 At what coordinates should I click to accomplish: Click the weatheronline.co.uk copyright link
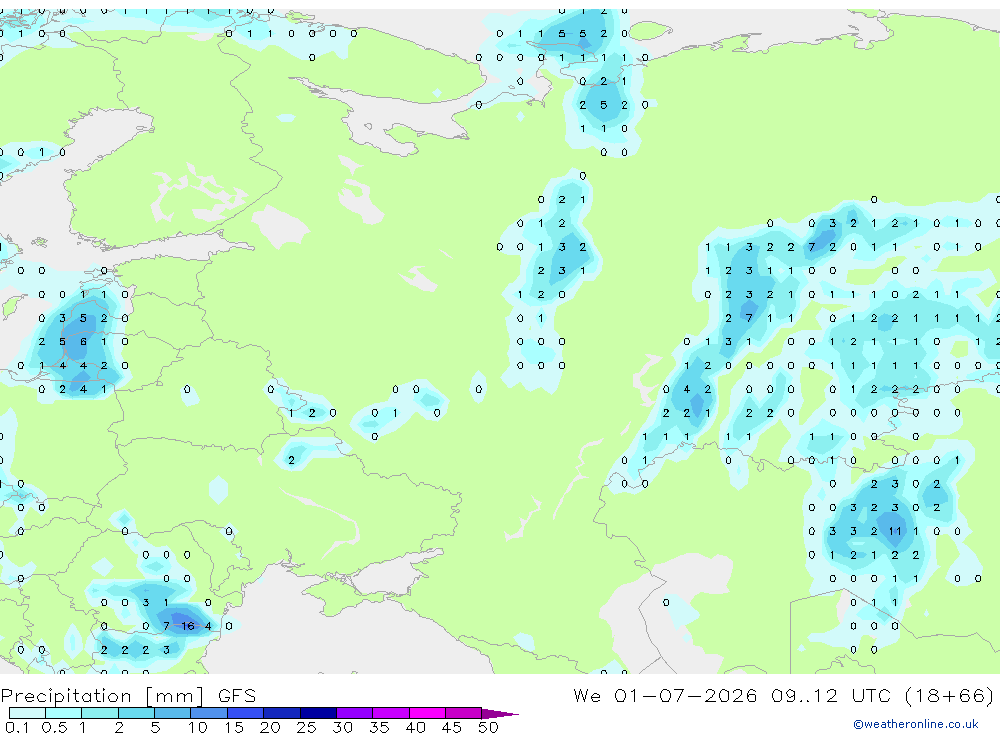click(x=916, y=724)
